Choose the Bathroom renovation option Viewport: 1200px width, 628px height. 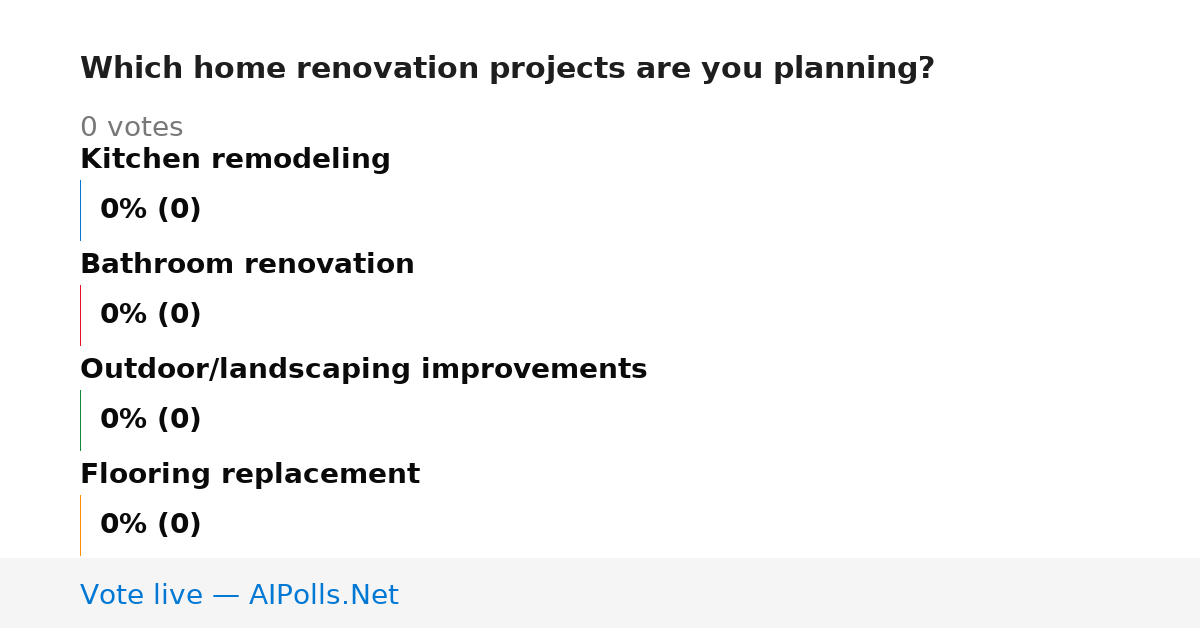click(247, 264)
